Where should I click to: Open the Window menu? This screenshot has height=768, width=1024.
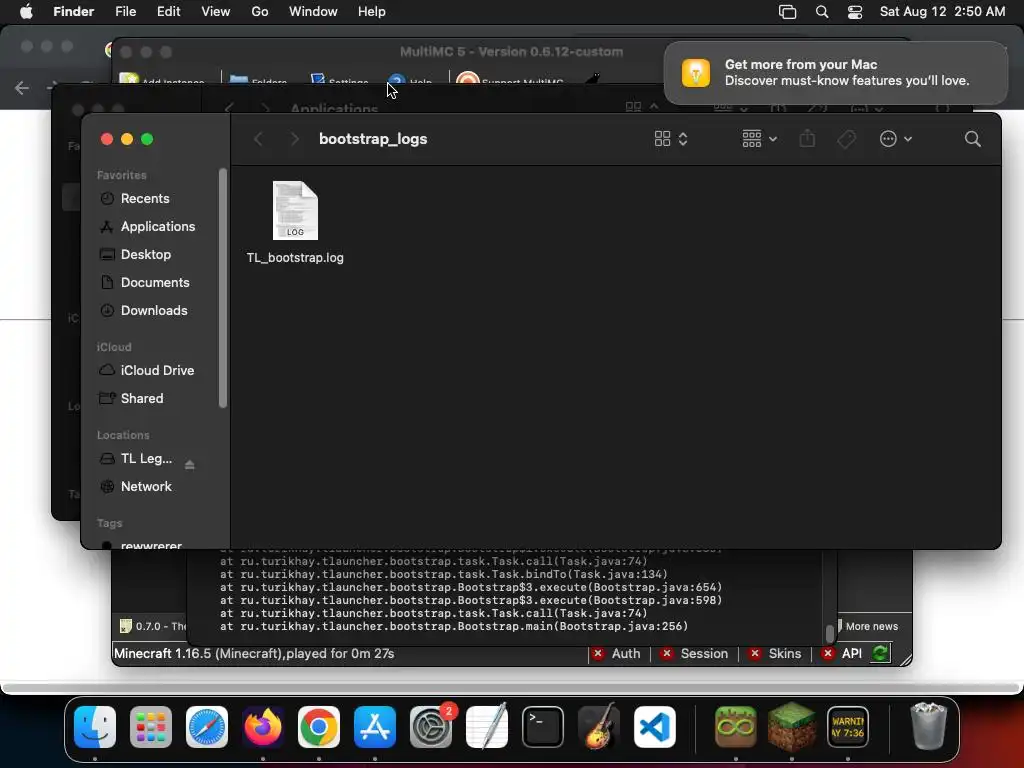[313, 12]
